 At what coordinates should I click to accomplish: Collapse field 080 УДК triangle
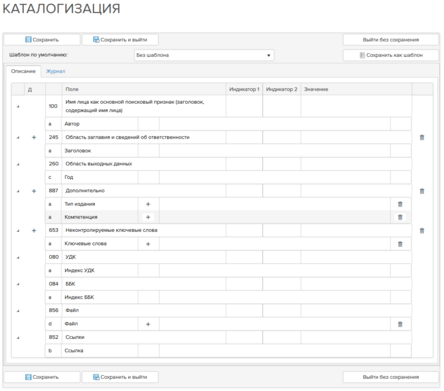[18, 257]
